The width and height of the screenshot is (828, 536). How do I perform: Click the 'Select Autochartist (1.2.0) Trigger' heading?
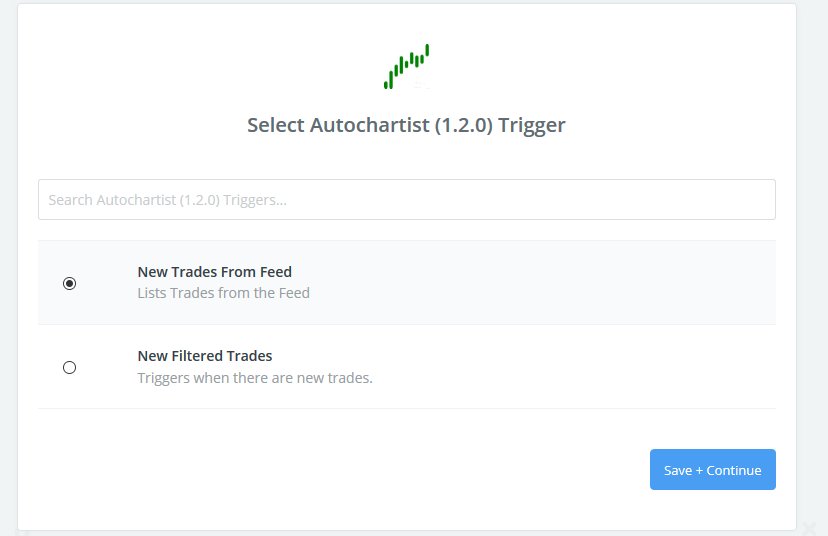pyautogui.click(x=406, y=125)
